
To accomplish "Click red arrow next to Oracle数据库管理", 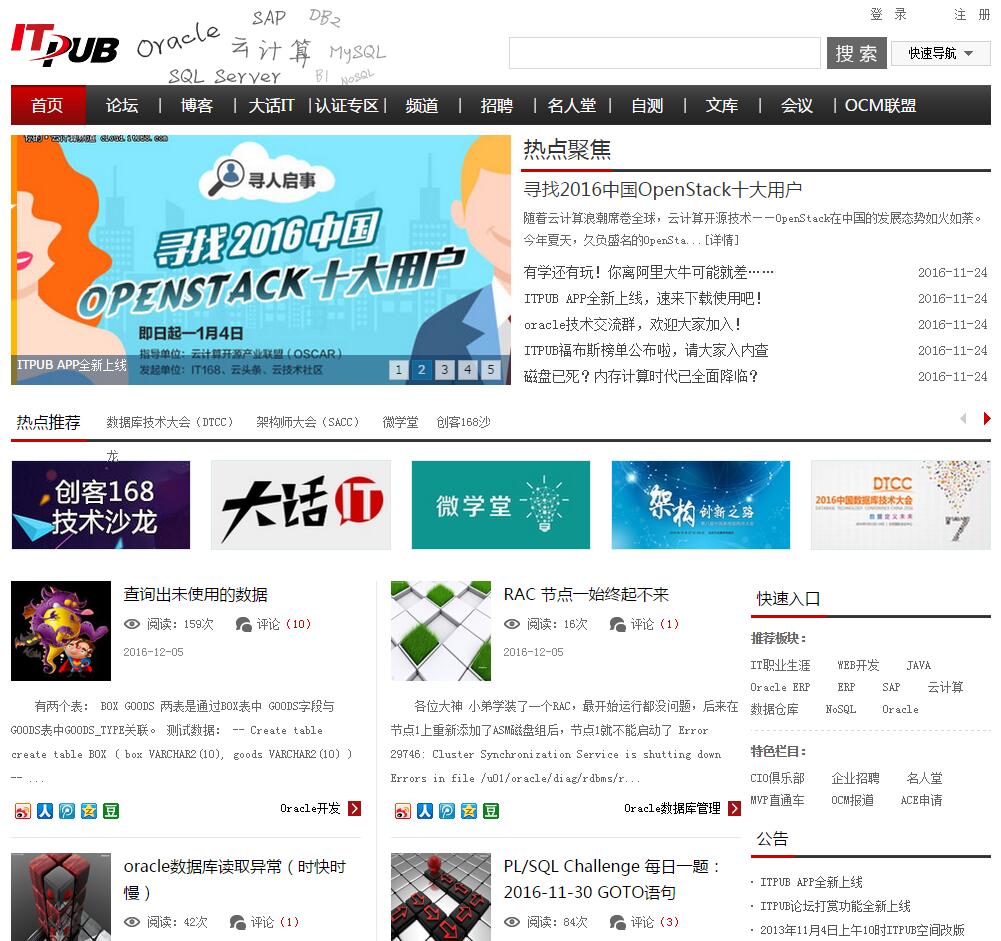I will (734, 808).
